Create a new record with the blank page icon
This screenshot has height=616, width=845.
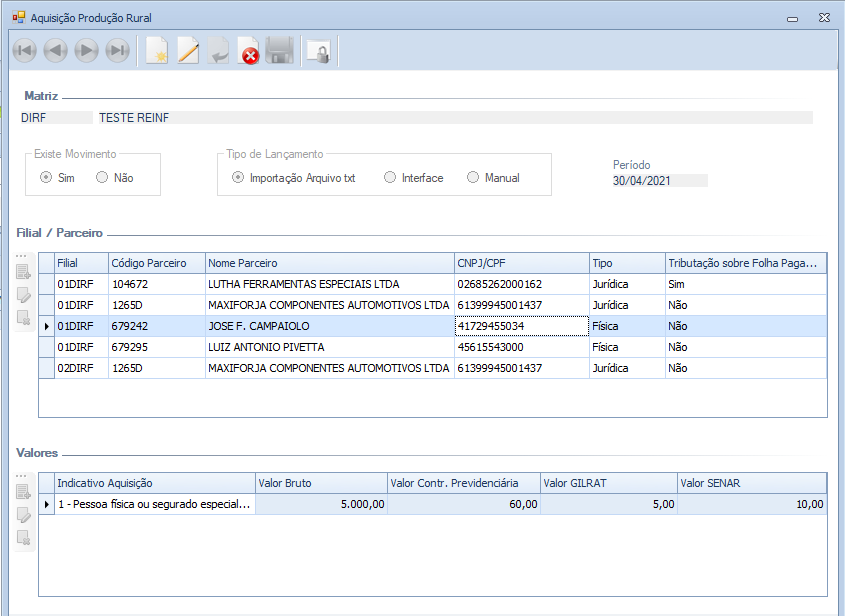[x=157, y=51]
